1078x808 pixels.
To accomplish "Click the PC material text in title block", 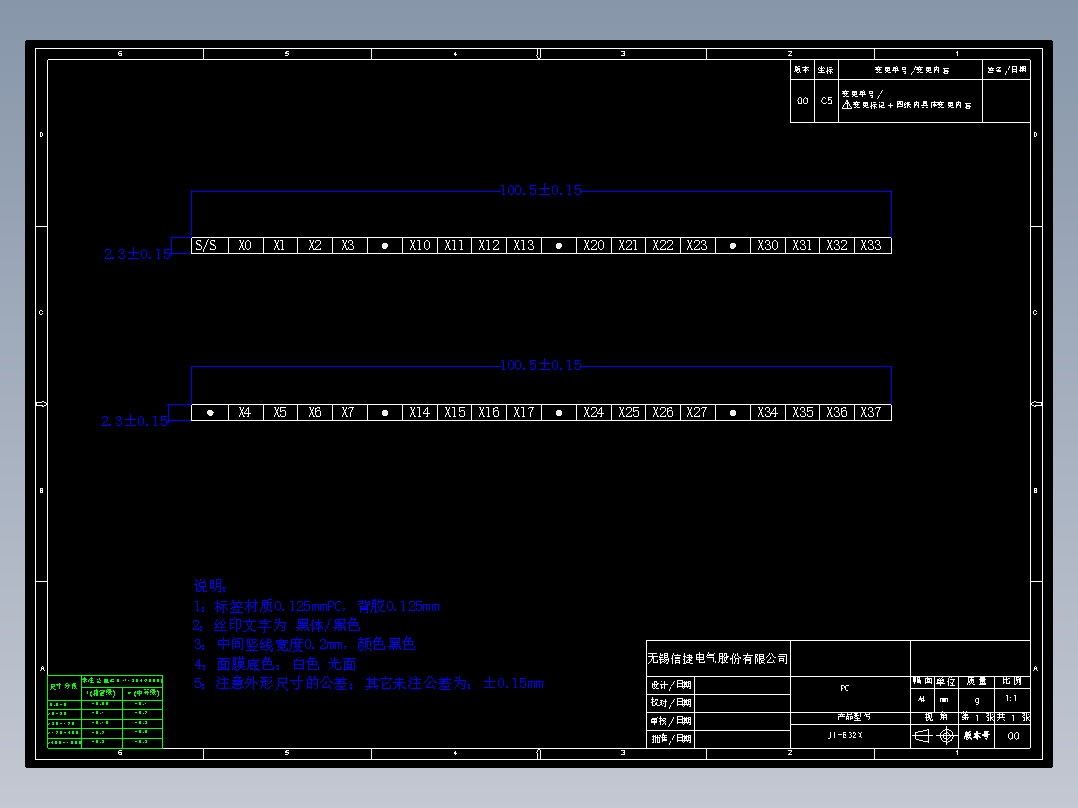I will pyautogui.click(x=845, y=688).
